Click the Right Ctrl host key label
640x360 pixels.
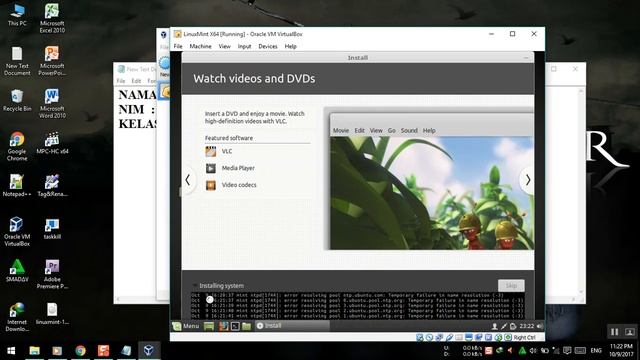524,338
